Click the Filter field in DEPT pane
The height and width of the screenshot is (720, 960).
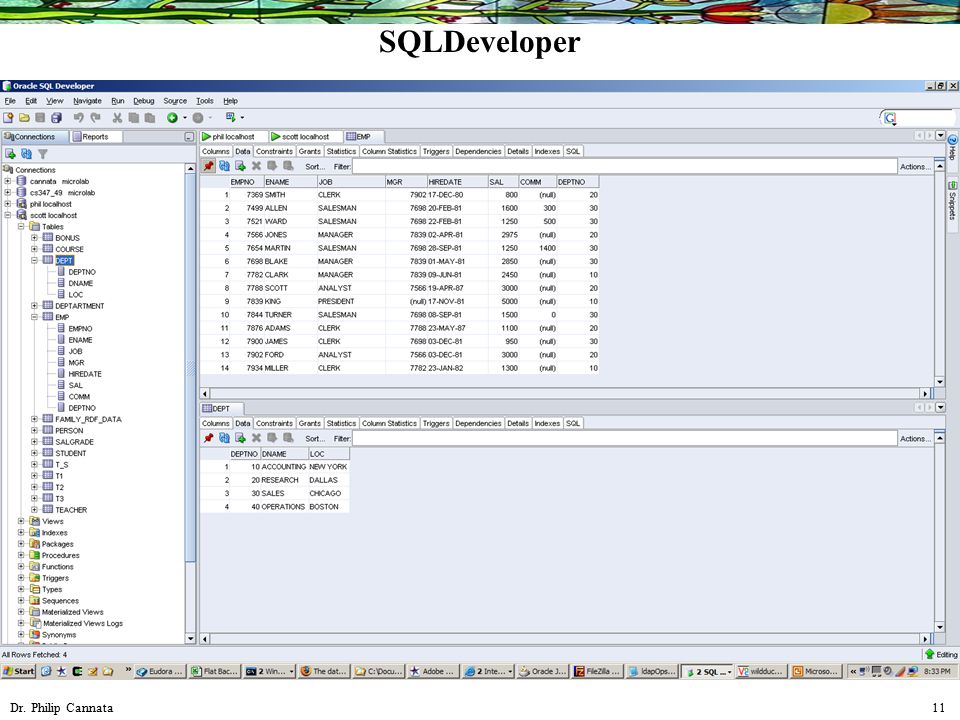click(624, 438)
